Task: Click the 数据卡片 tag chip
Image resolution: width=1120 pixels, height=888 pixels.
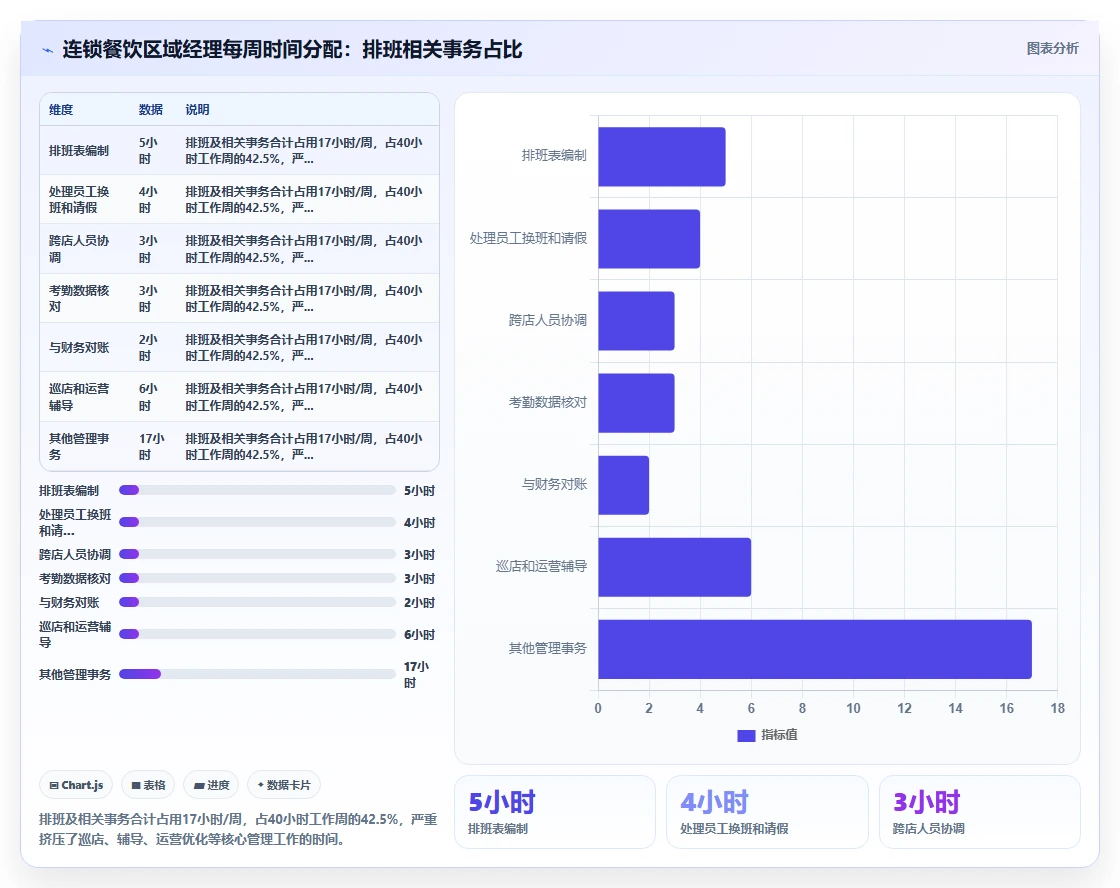Action: pos(284,785)
